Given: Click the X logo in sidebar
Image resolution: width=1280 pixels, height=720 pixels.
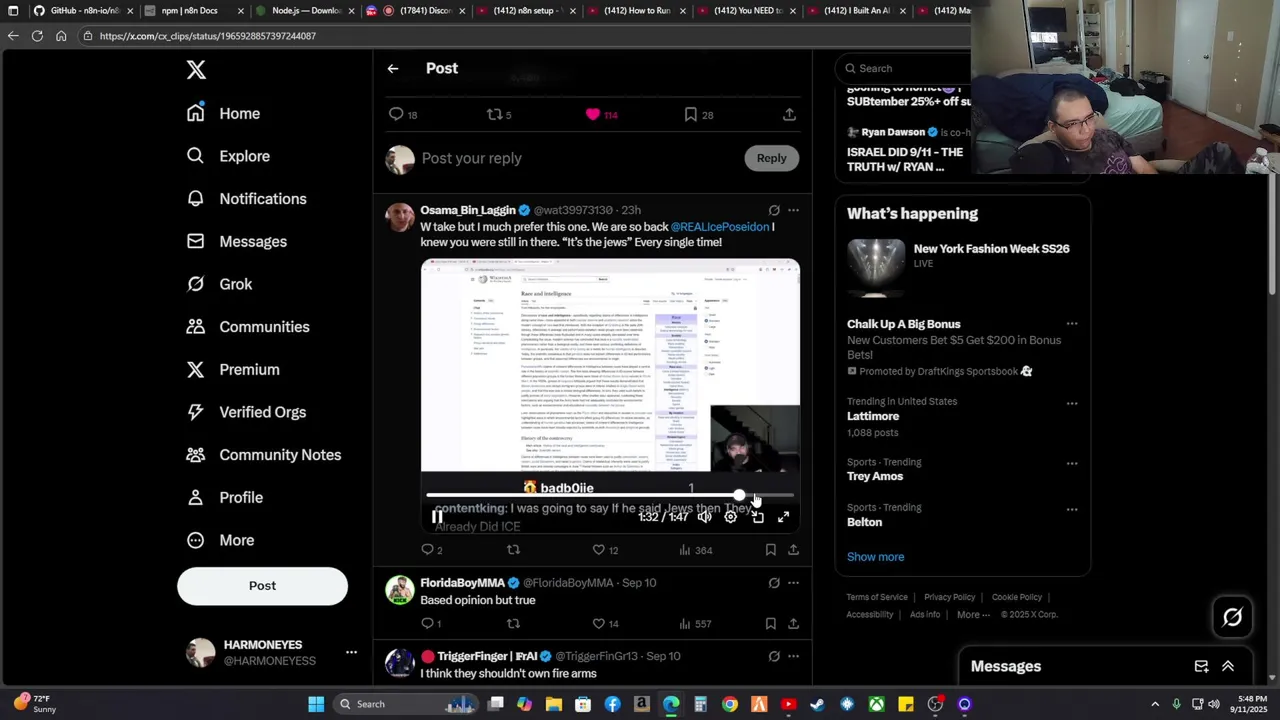Looking at the screenshot, I should 196,70.
